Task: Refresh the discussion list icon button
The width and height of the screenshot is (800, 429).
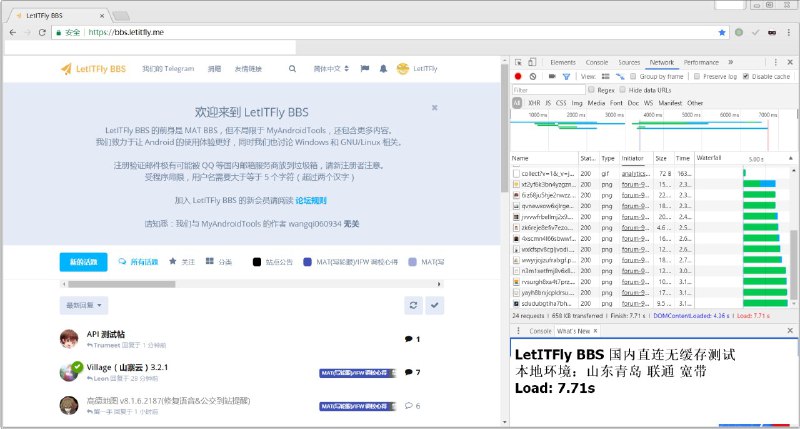Action: click(413, 305)
